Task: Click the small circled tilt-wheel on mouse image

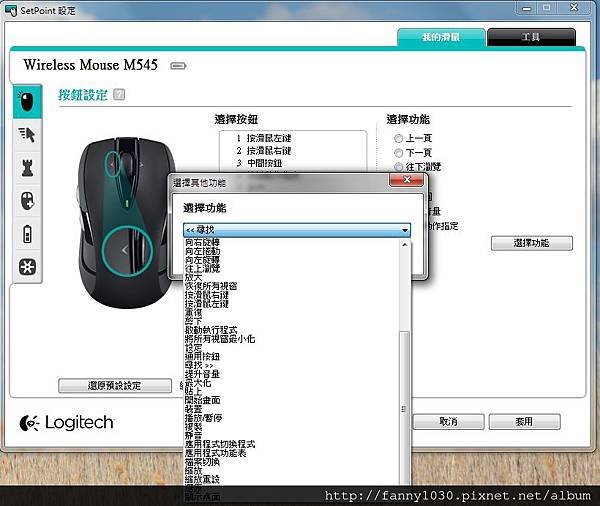Action: (x=113, y=164)
